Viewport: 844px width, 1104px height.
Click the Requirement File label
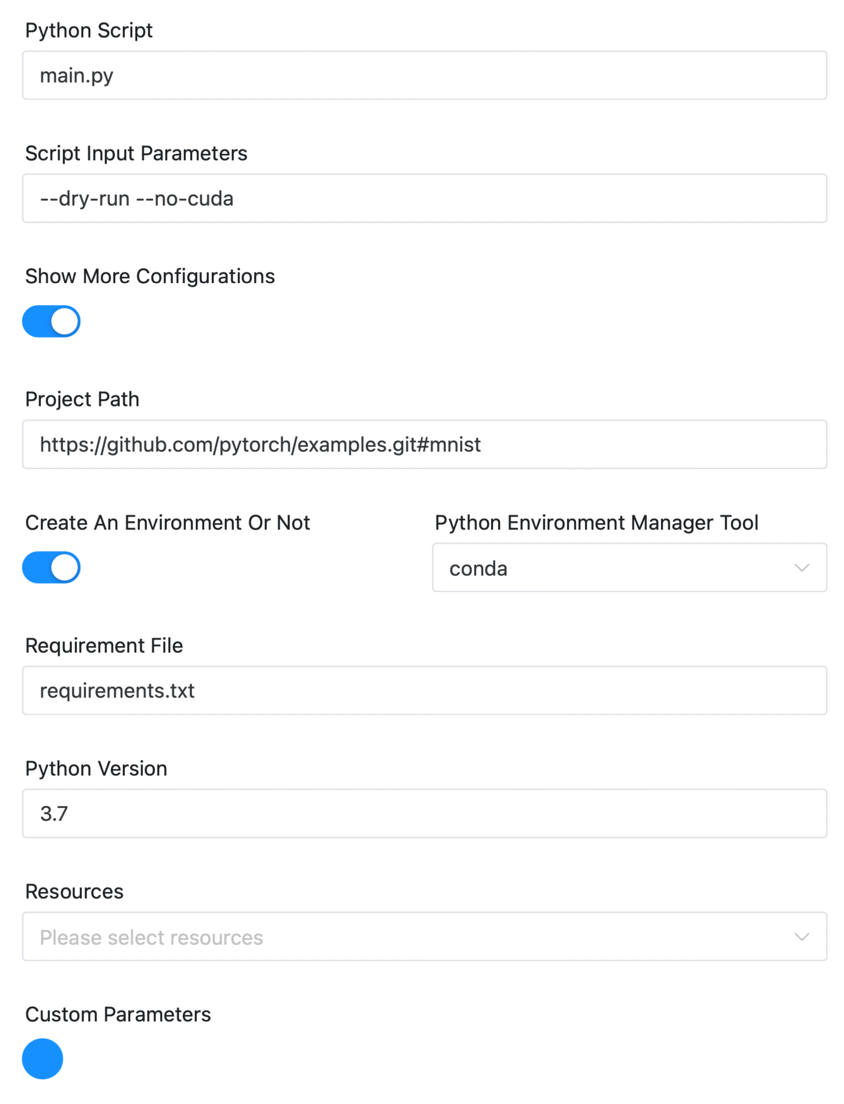pyautogui.click(x=104, y=646)
